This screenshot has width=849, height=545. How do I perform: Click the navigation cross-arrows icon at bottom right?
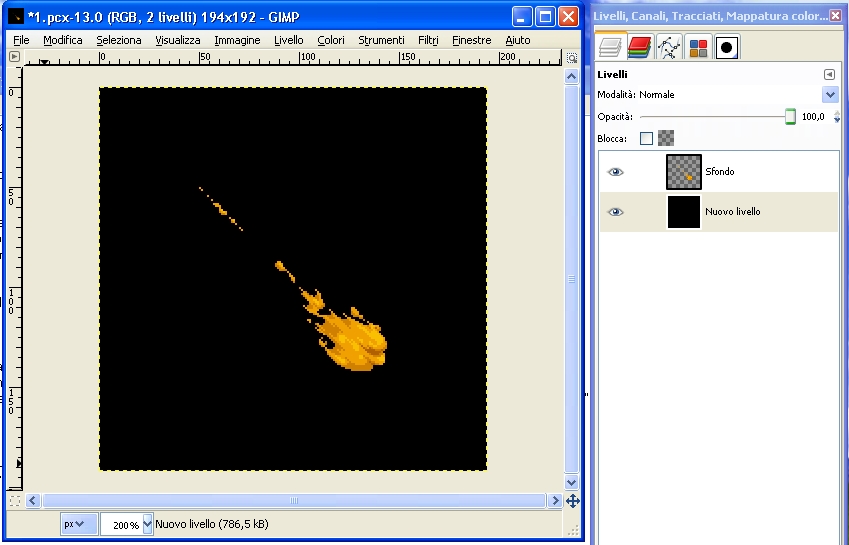572,501
